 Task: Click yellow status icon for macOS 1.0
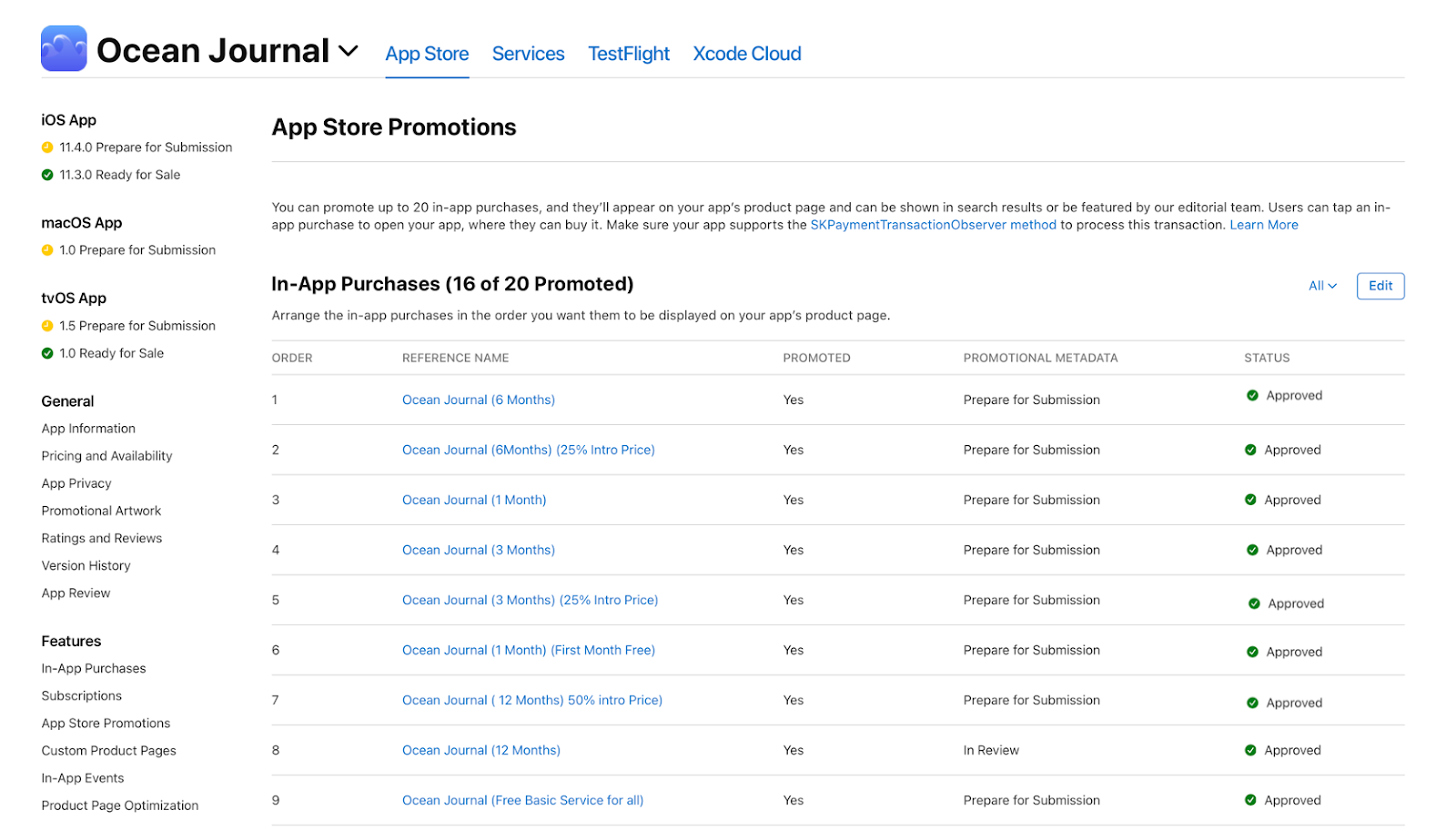click(x=47, y=250)
